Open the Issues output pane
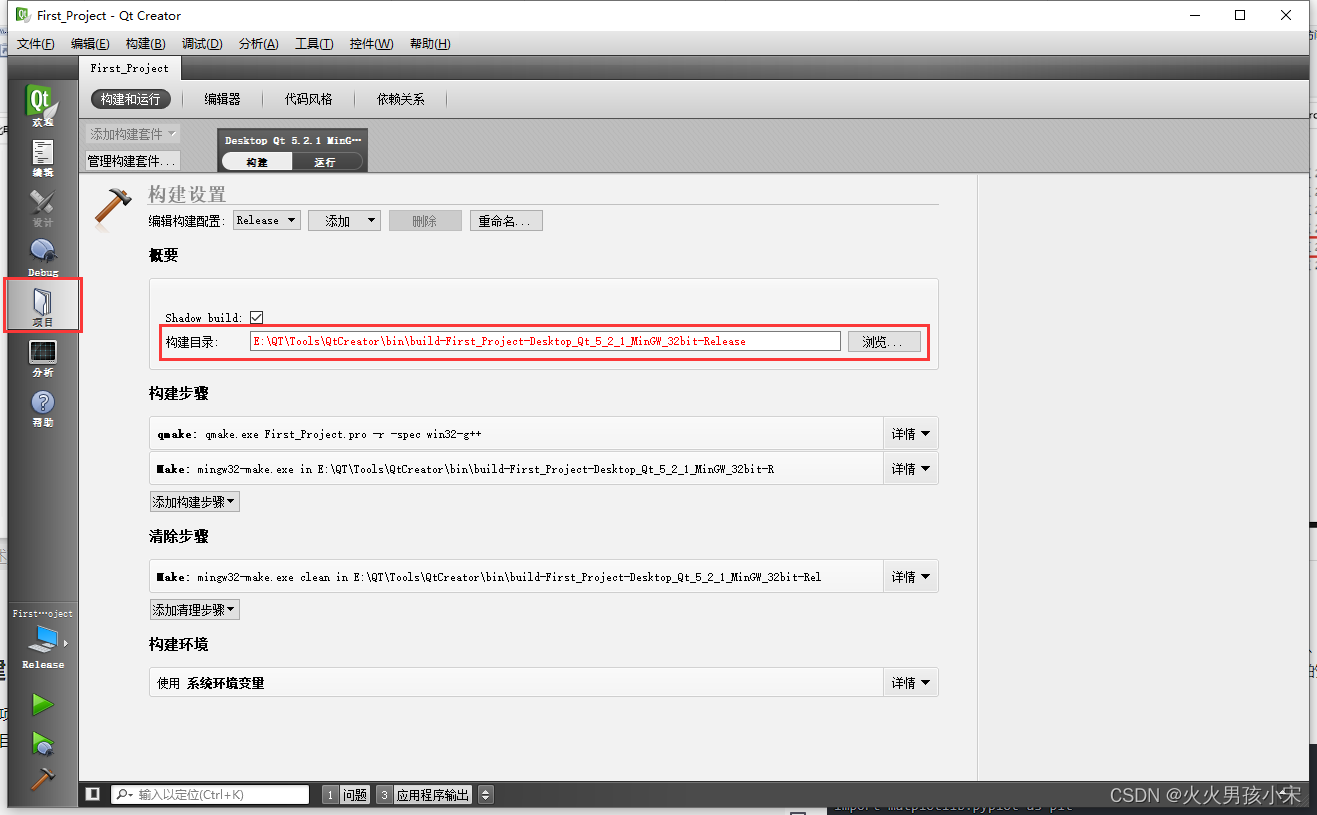The height and width of the screenshot is (815, 1317). coord(346,794)
